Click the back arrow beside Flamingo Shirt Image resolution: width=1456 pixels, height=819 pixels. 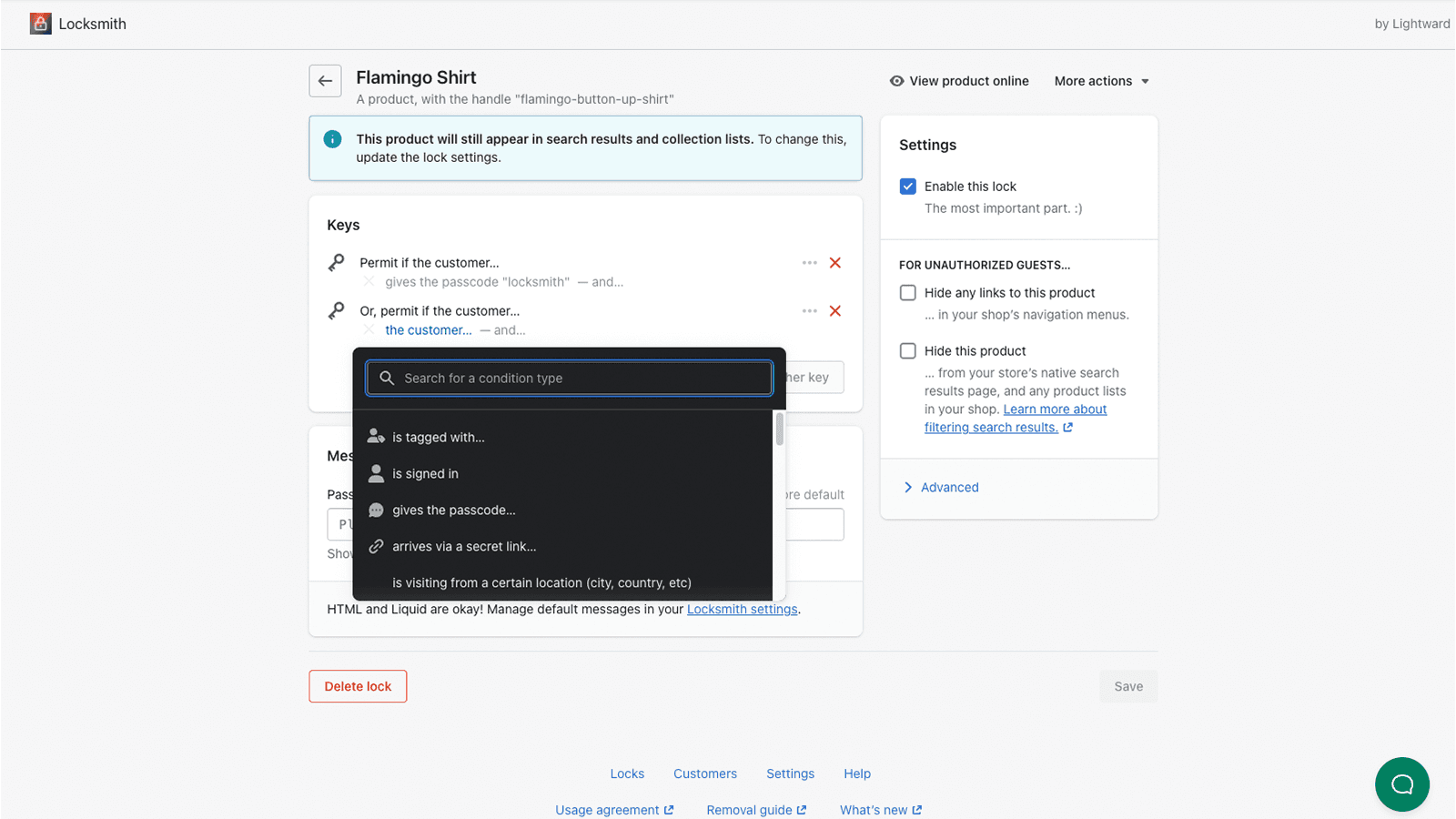click(x=325, y=81)
